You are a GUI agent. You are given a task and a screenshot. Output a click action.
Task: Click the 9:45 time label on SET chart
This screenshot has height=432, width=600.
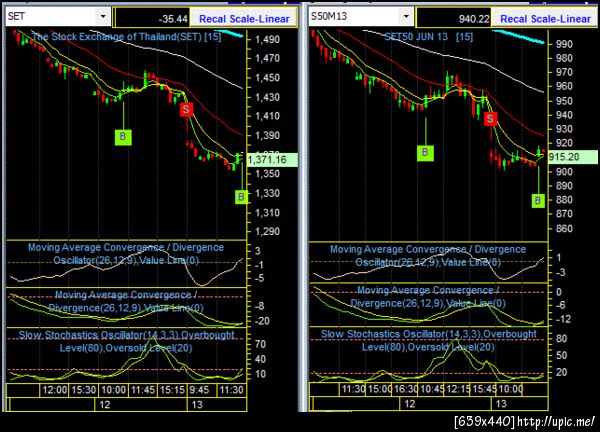point(199,390)
